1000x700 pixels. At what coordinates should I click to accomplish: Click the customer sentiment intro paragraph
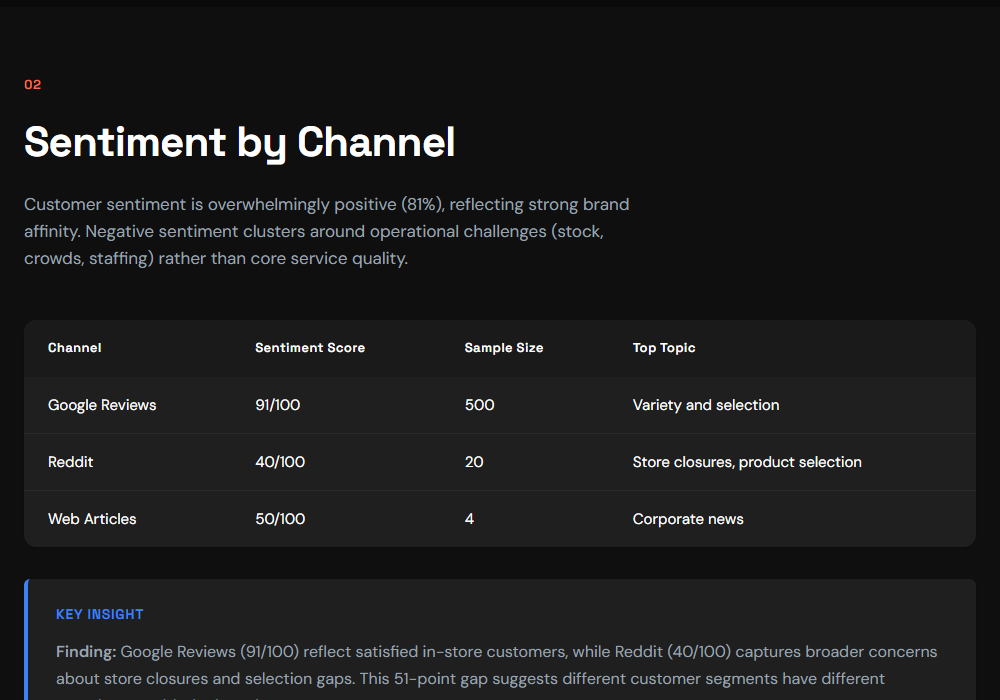[x=327, y=231]
